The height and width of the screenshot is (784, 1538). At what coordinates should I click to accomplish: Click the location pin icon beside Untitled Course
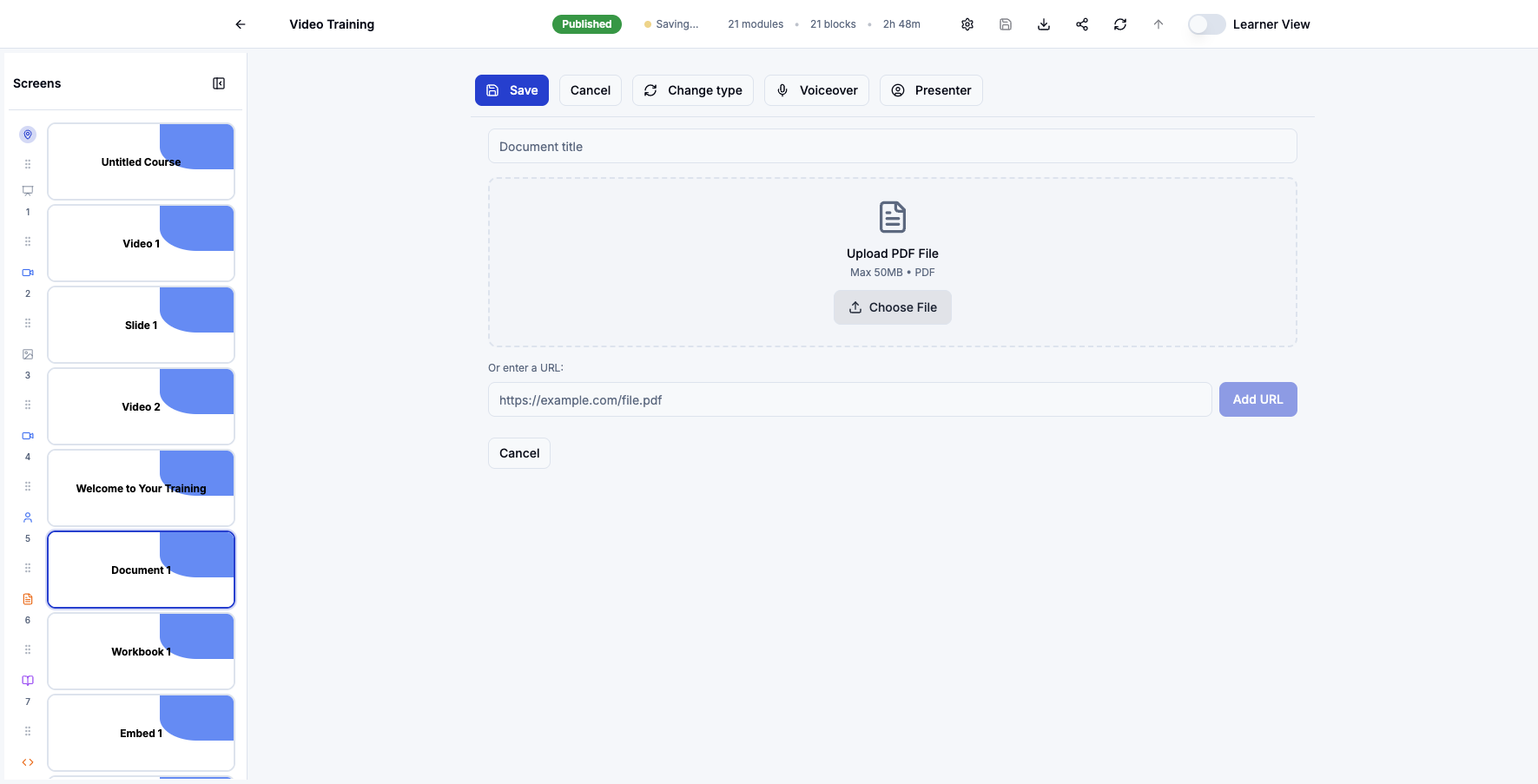28,135
